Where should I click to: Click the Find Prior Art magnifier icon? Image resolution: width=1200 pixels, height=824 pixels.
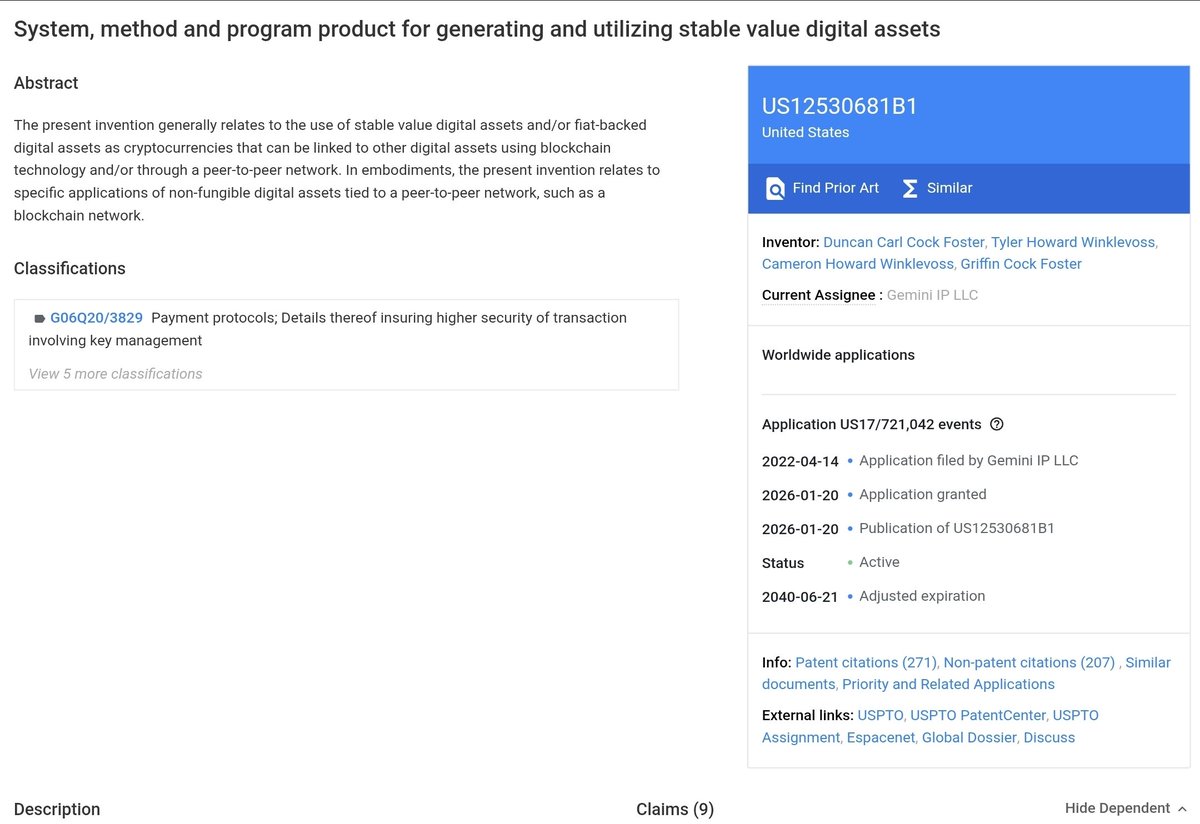[x=775, y=188]
